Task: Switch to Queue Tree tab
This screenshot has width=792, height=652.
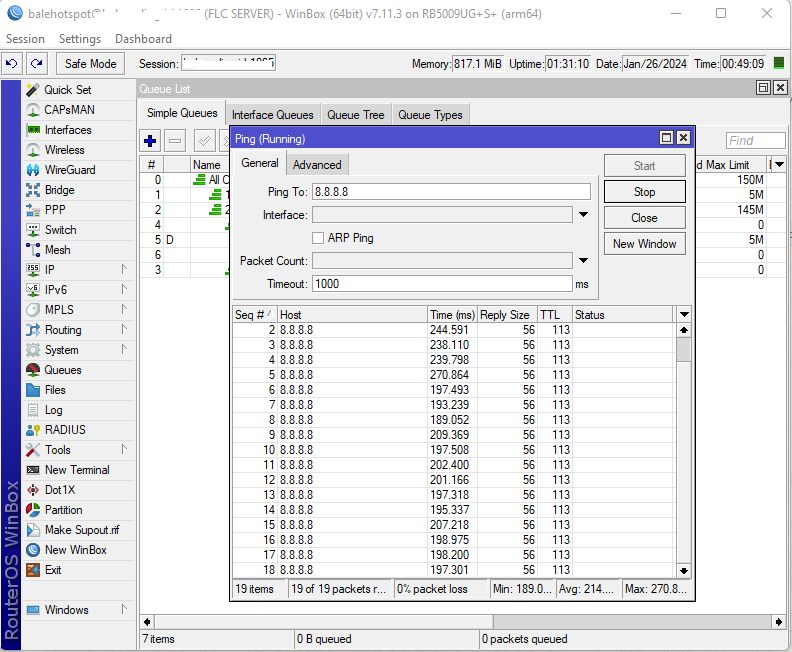Action: tap(356, 115)
